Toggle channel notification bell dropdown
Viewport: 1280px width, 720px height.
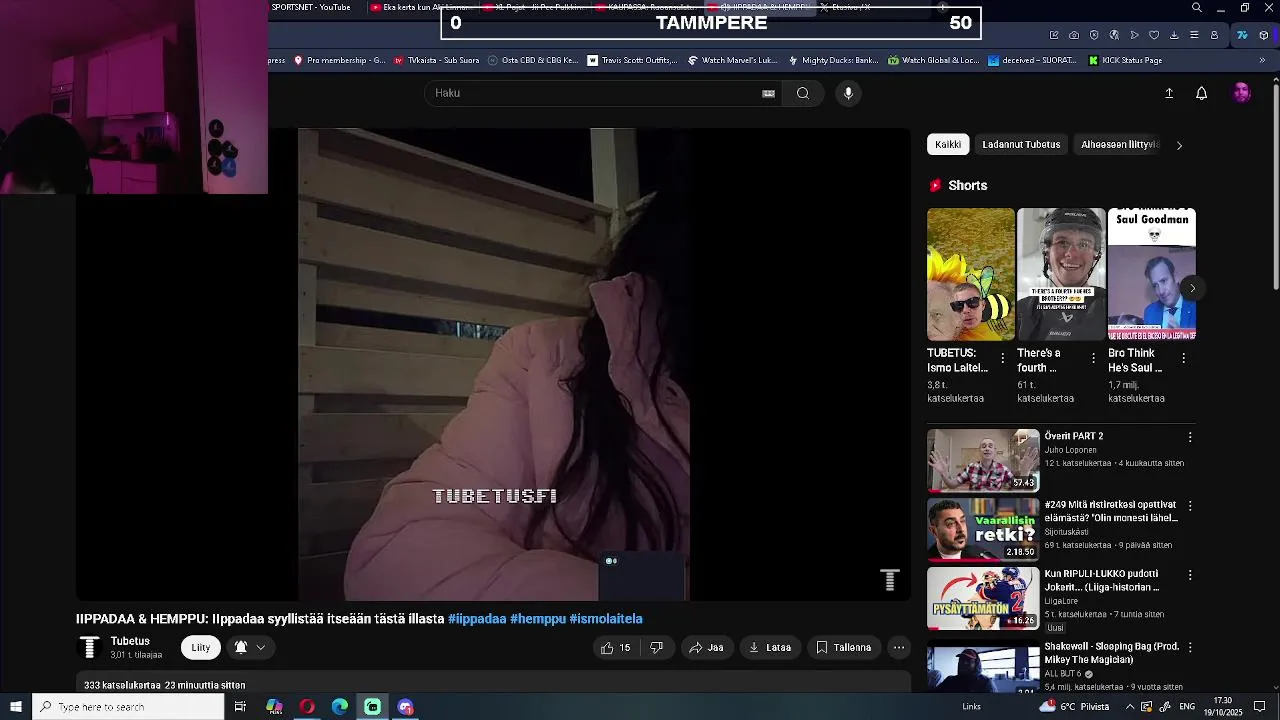pyautogui.click(x=250, y=647)
